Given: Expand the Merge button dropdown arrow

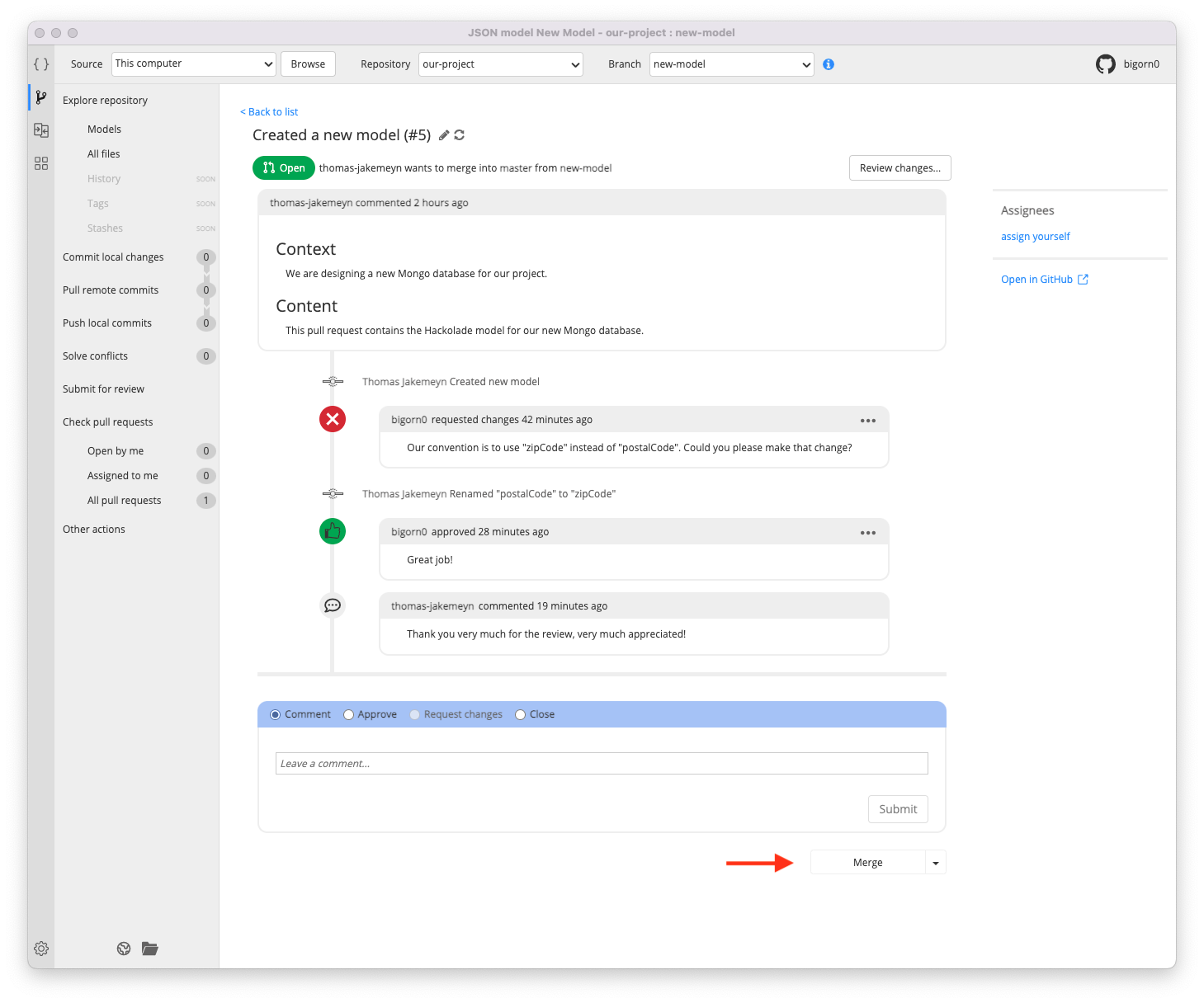Looking at the screenshot, I should [x=935, y=862].
